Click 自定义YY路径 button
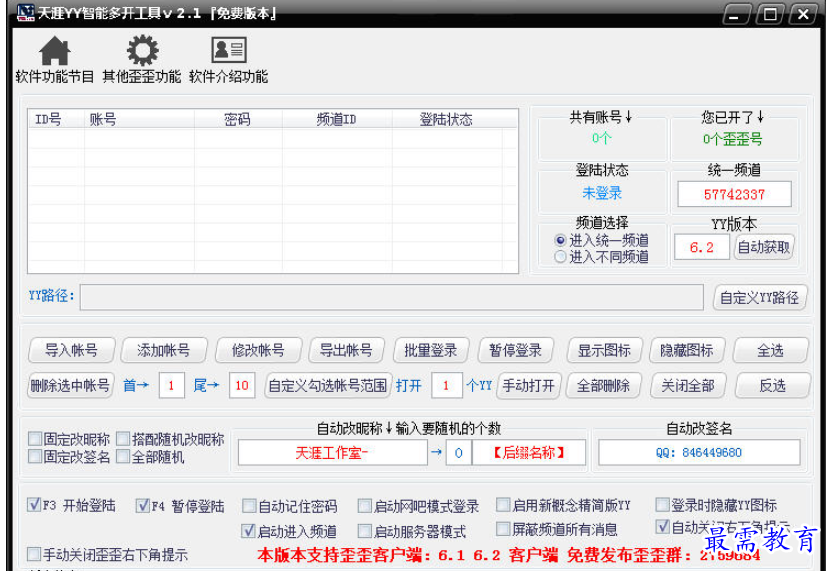Screen dimensions: 826x571 click(x=760, y=298)
